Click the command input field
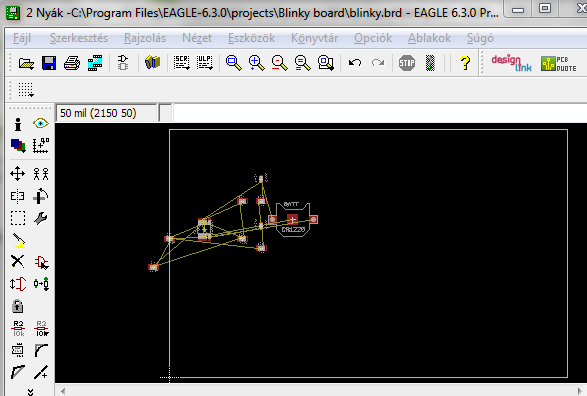 click(x=379, y=113)
